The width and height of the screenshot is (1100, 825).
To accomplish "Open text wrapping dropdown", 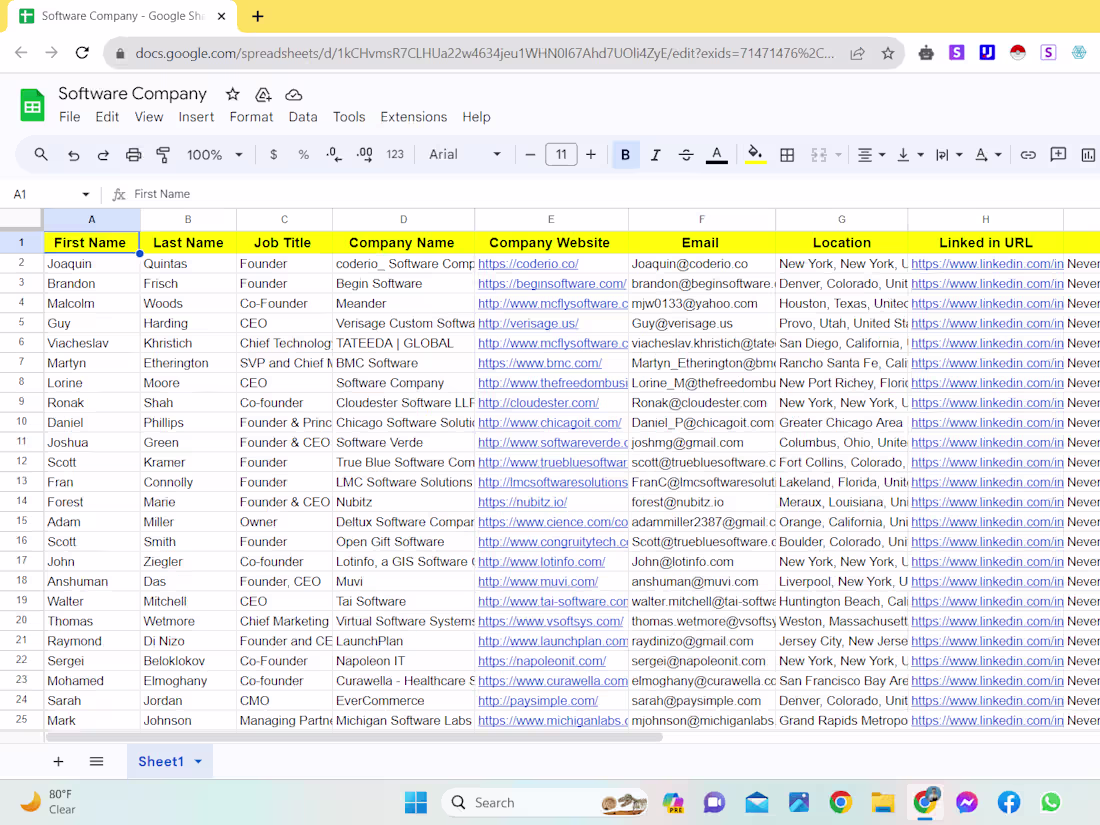I will click(948, 154).
